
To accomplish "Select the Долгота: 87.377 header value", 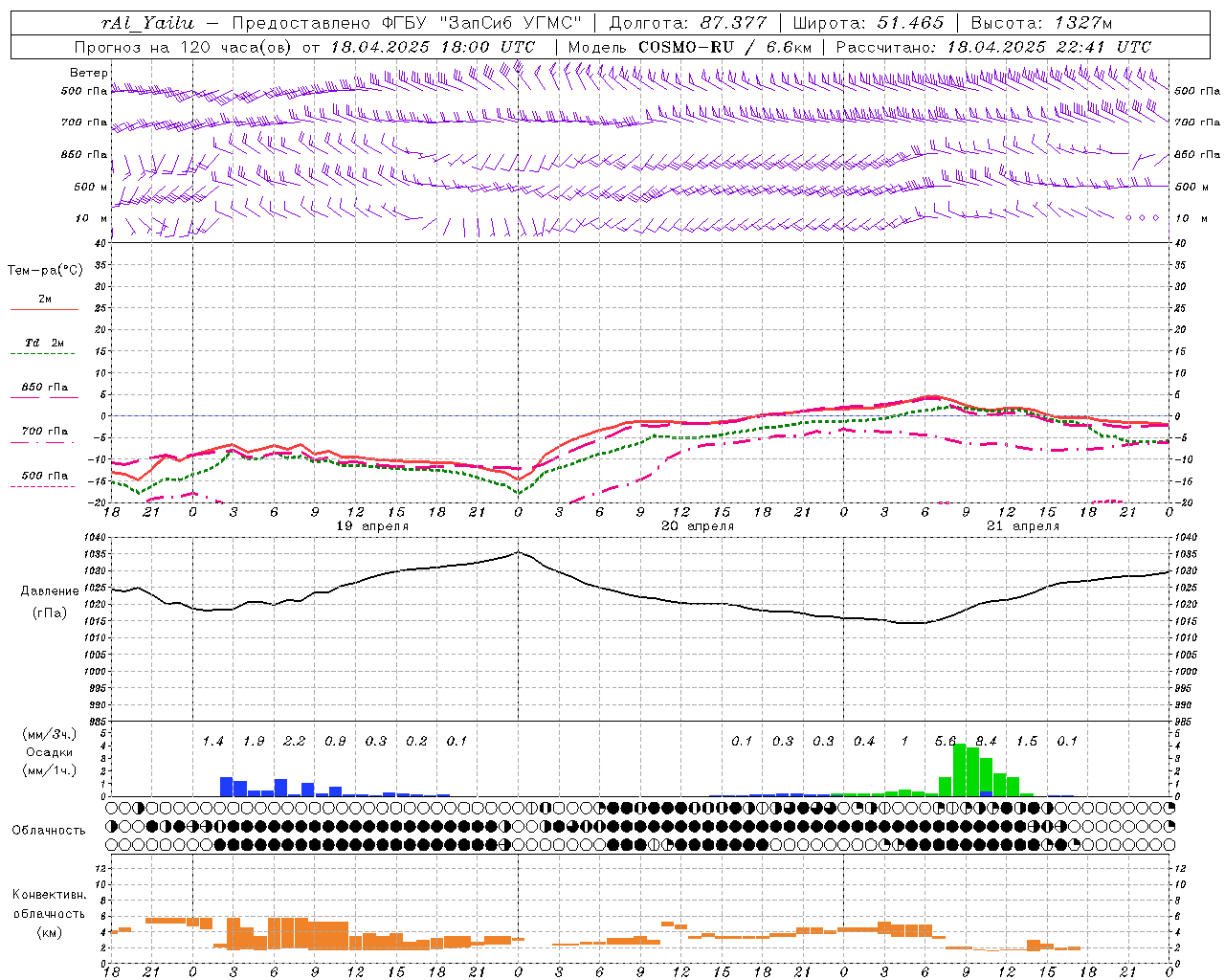I will point(687,23).
